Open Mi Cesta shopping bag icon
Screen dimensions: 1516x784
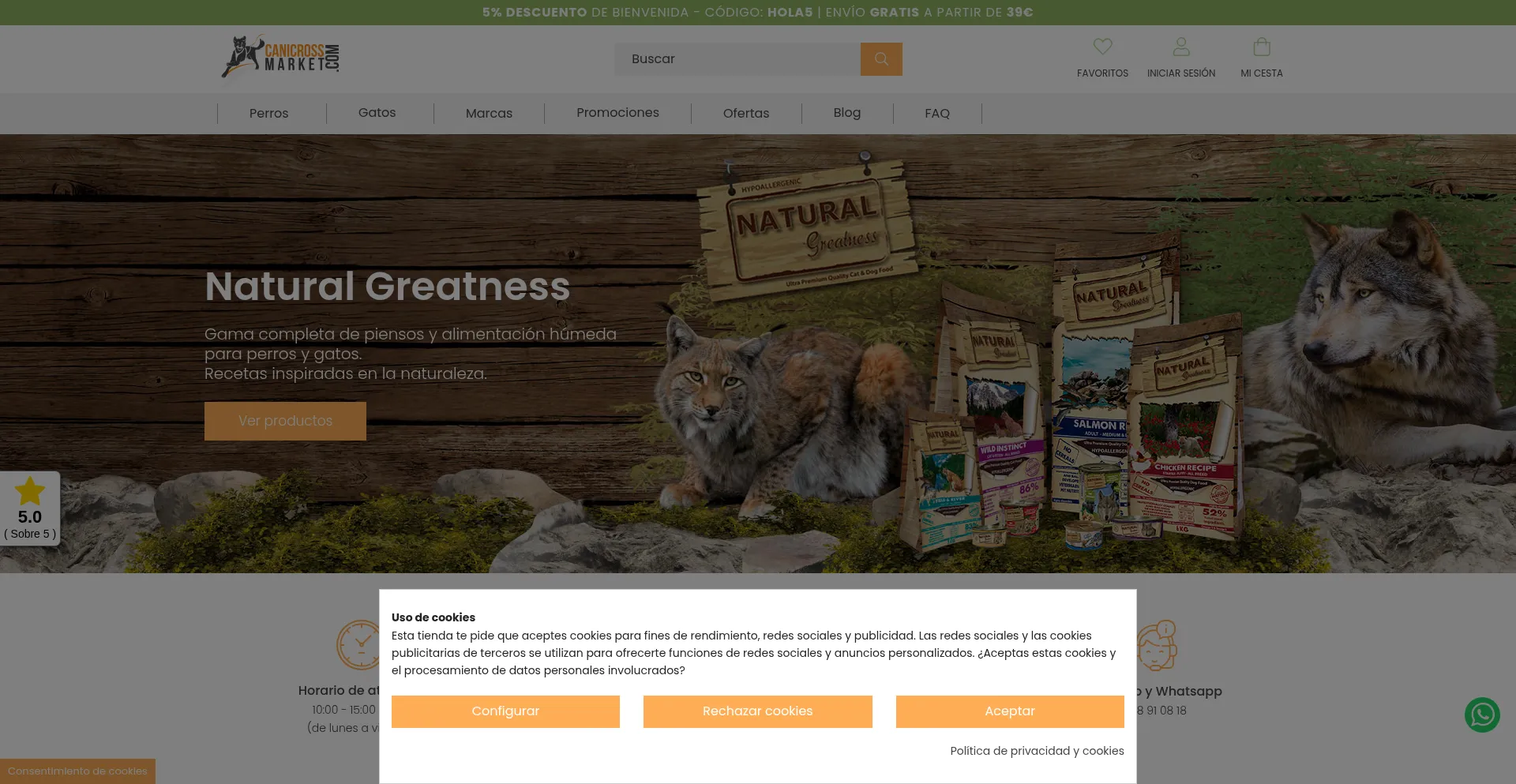tap(1262, 47)
